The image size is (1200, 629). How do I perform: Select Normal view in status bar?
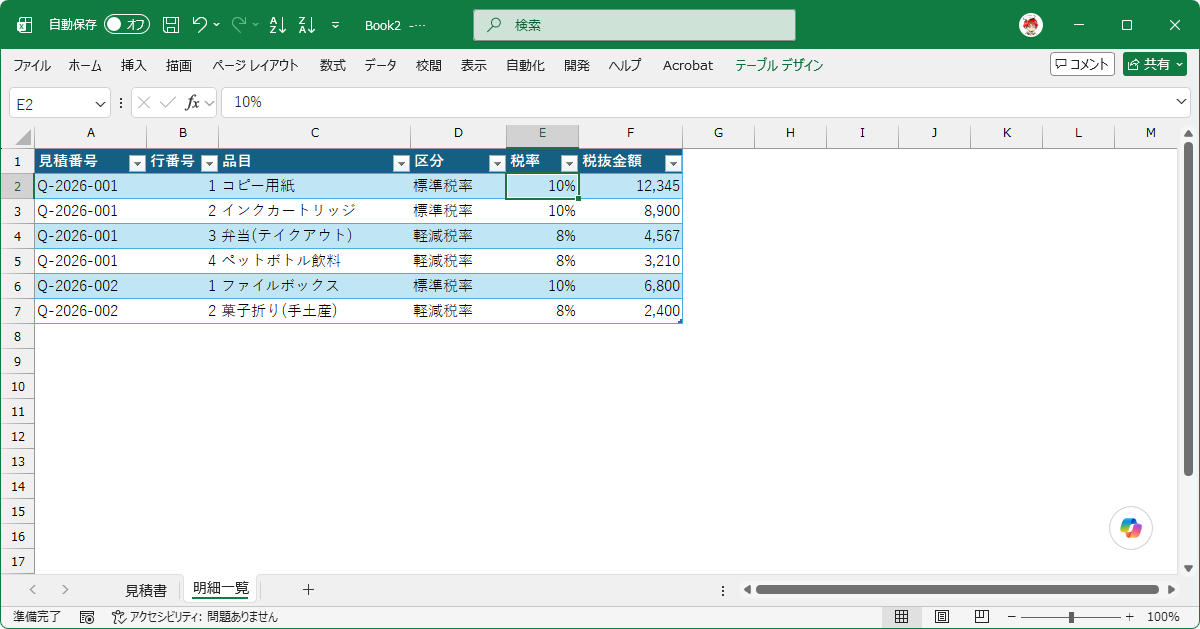[901, 617]
